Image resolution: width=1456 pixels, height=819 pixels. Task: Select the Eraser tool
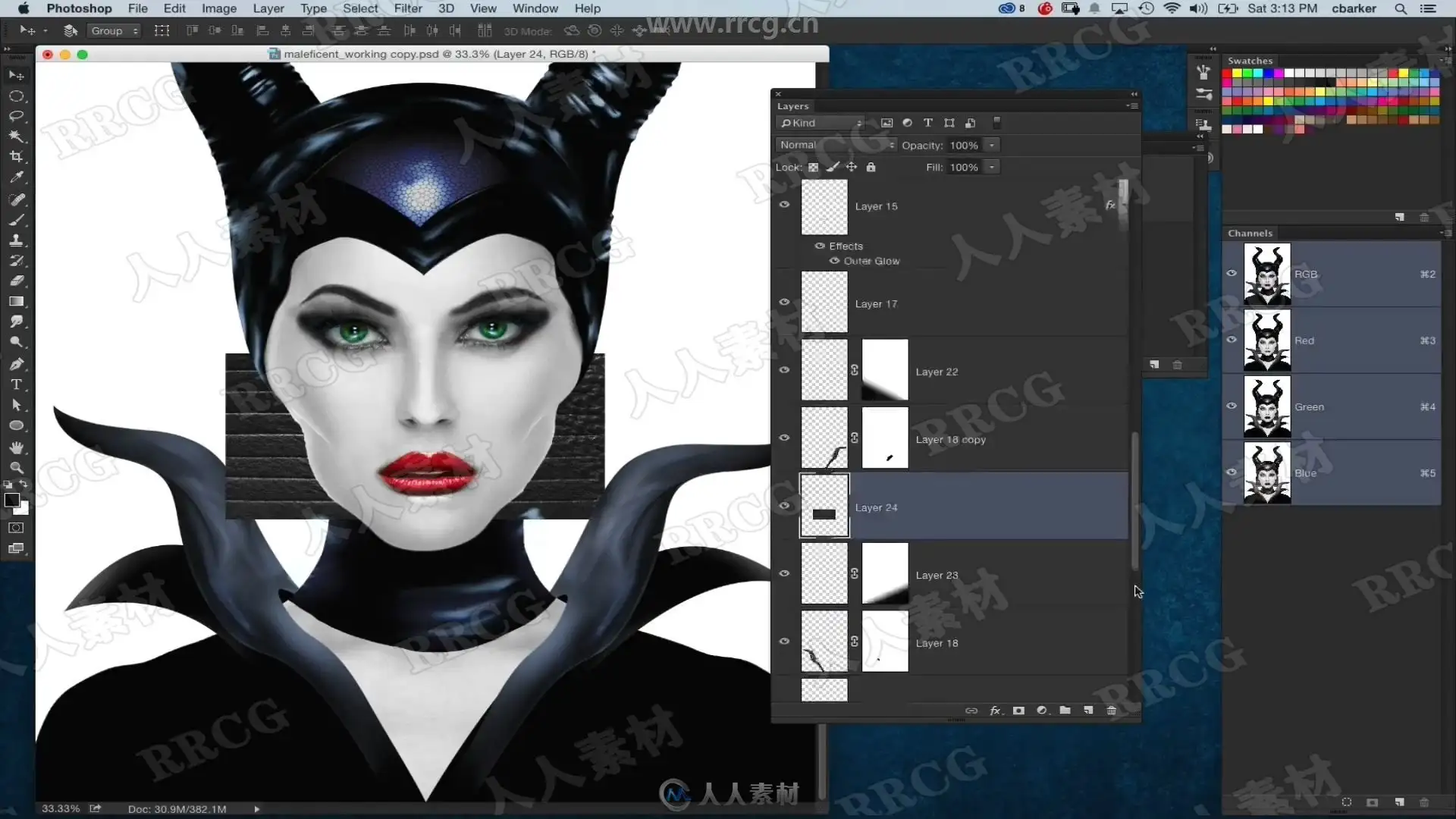tap(17, 281)
